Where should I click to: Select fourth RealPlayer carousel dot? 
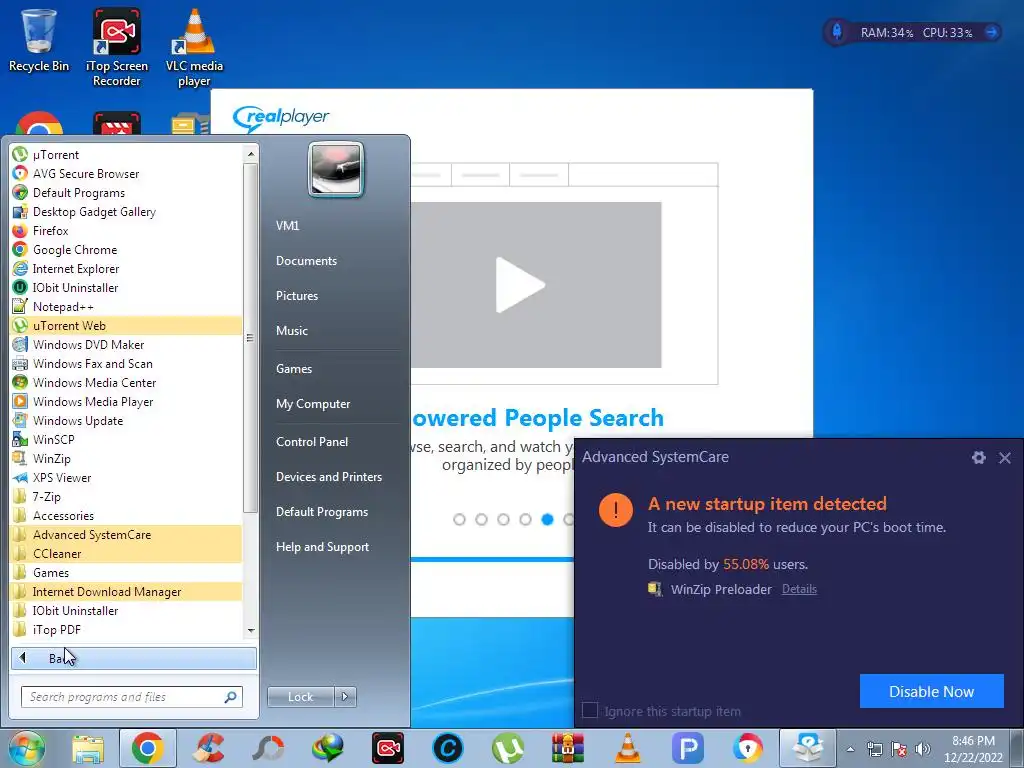(526, 519)
